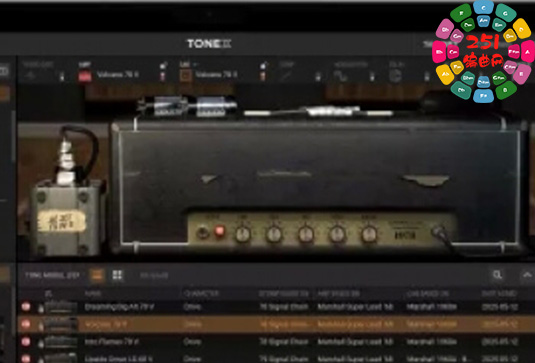Open the round delay block icon
This screenshot has width=535, height=363.
pos(395,76)
